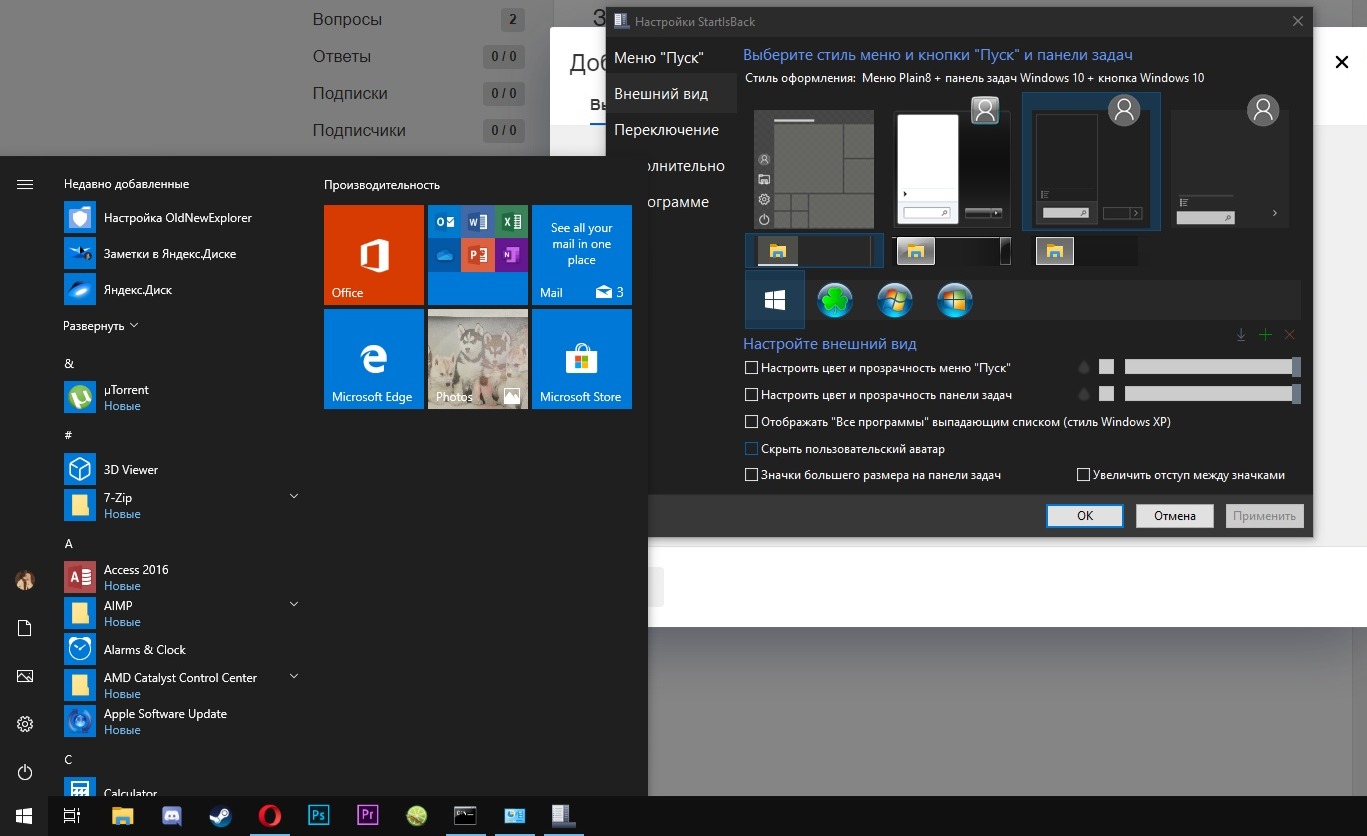Open the Photos tile with puppies
Viewport: 1367px width, 836px height.
478,359
